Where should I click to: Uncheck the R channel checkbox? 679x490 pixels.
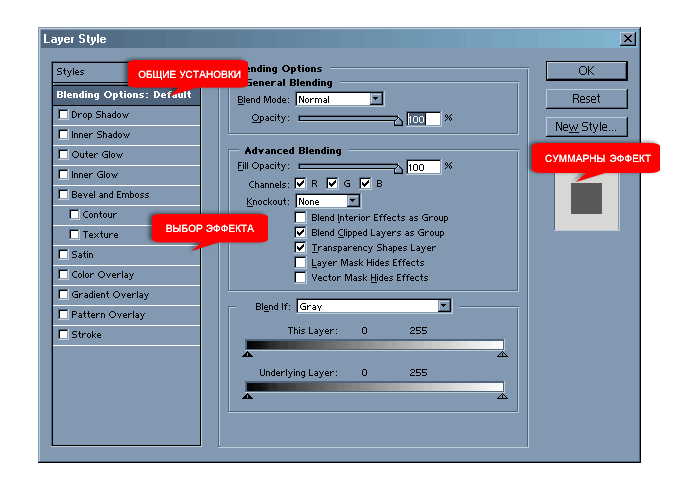tap(300, 184)
